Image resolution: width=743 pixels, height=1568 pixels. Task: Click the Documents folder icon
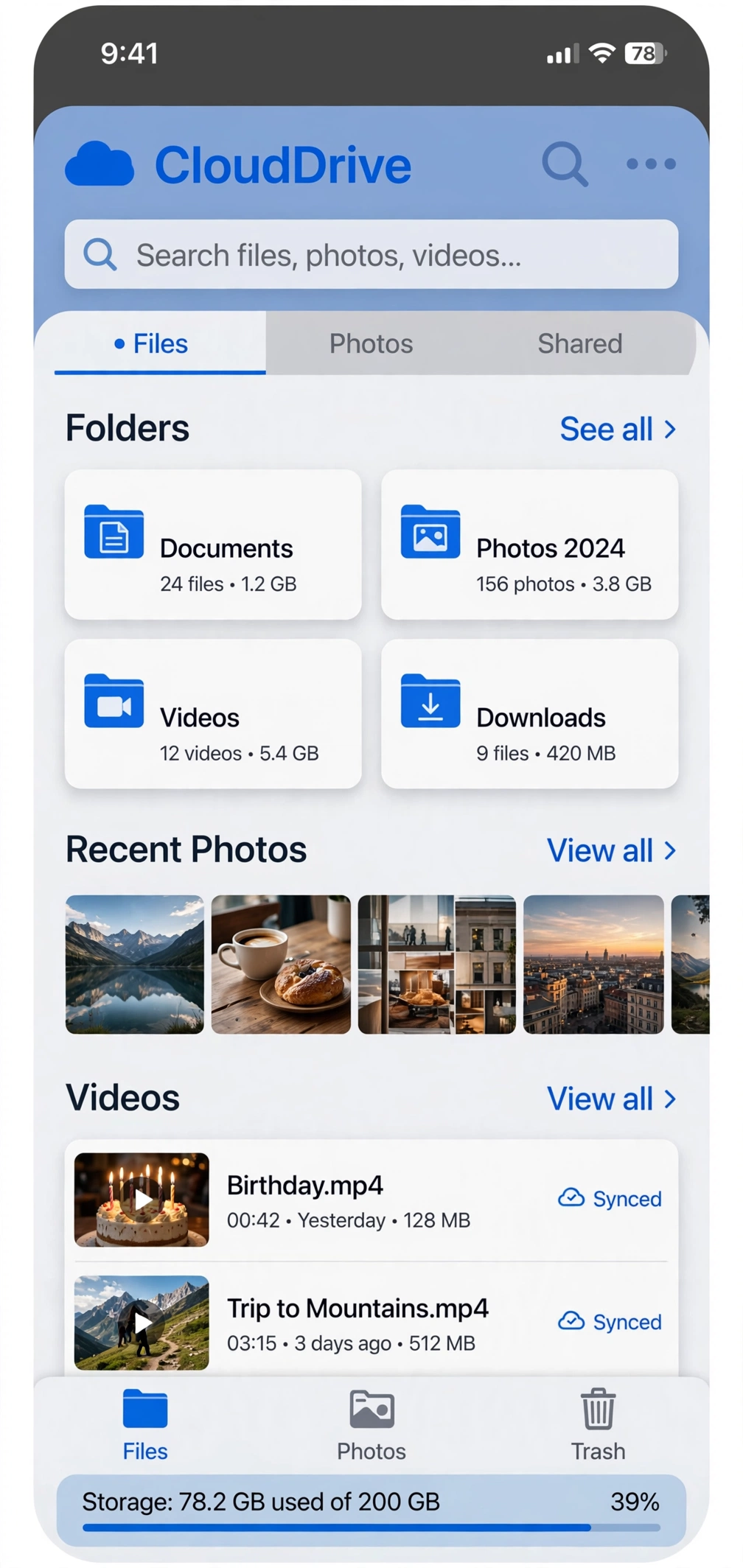[x=114, y=531]
